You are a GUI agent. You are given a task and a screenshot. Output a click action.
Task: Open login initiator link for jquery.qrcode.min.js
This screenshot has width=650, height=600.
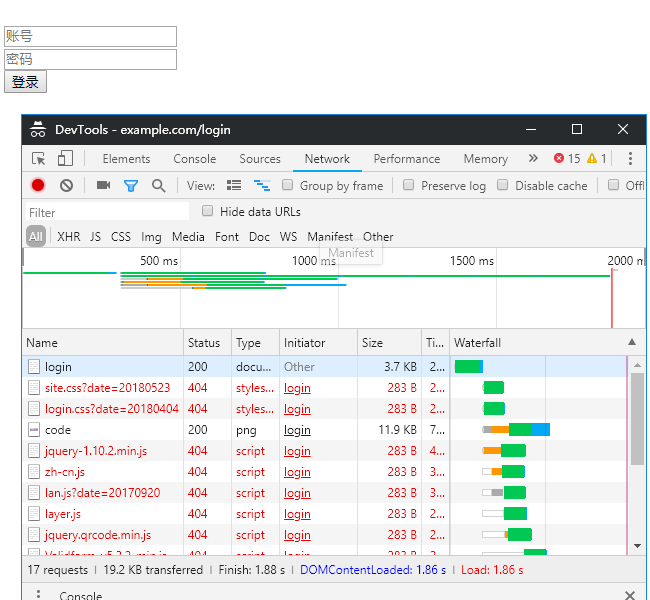coord(297,535)
